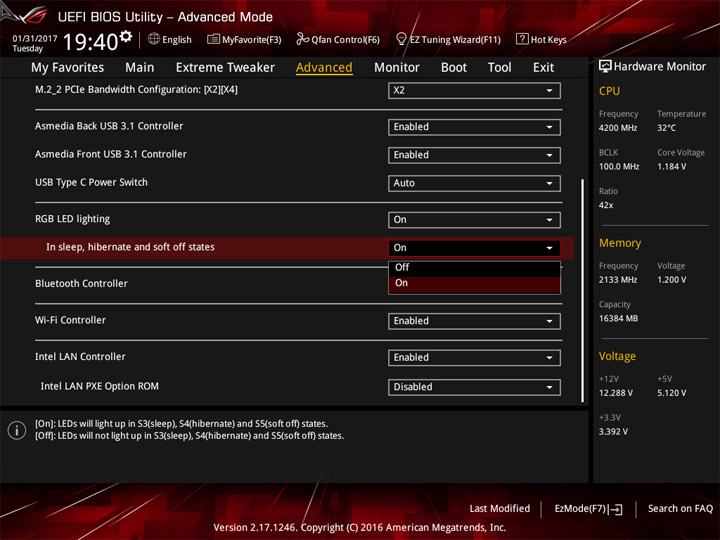This screenshot has width=720, height=540.
Task: Open Asmedia Back USB 3.1 Controller dropdown
Action: (x=474, y=127)
